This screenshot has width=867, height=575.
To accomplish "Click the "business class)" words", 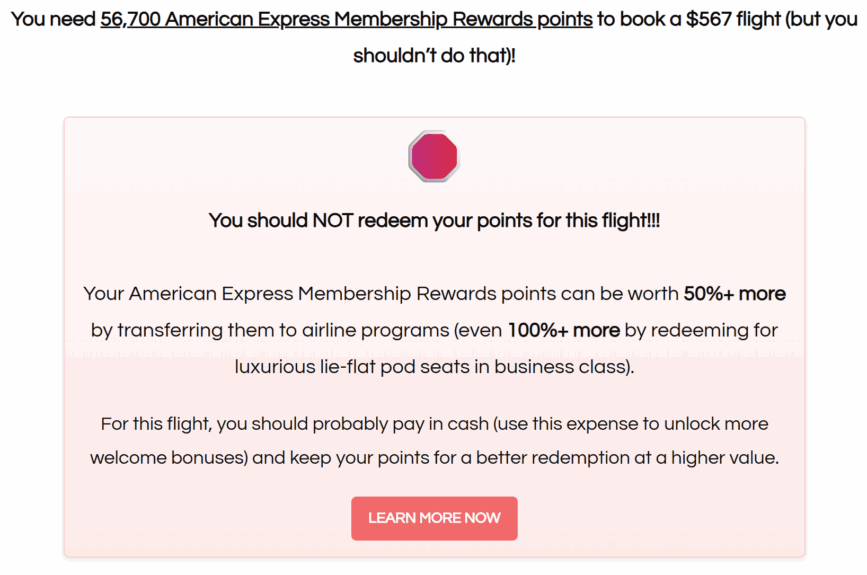I will [564, 367].
